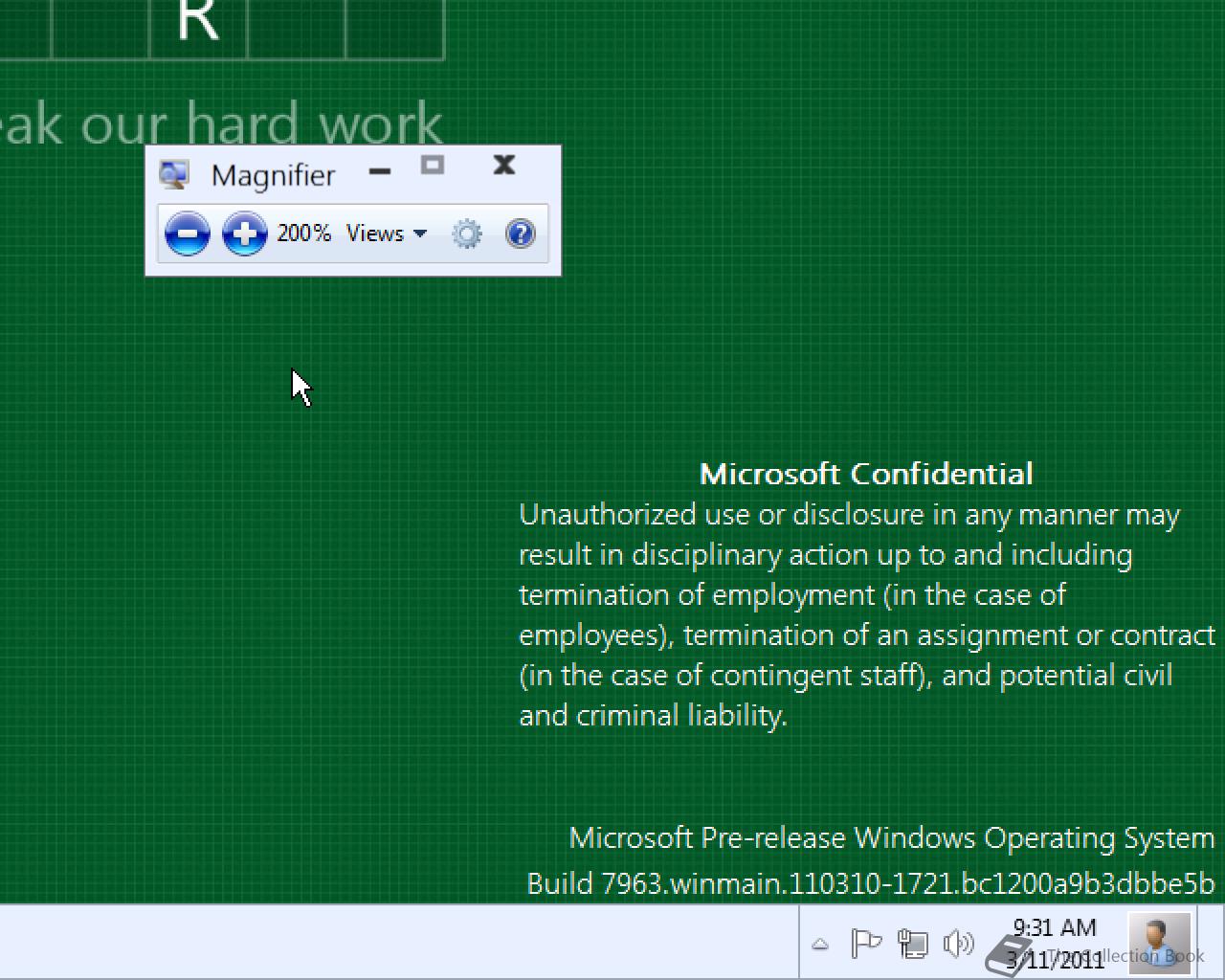1225x980 pixels.
Task: Click the Magnifier app icon in title bar
Action: tap(174, 174)
